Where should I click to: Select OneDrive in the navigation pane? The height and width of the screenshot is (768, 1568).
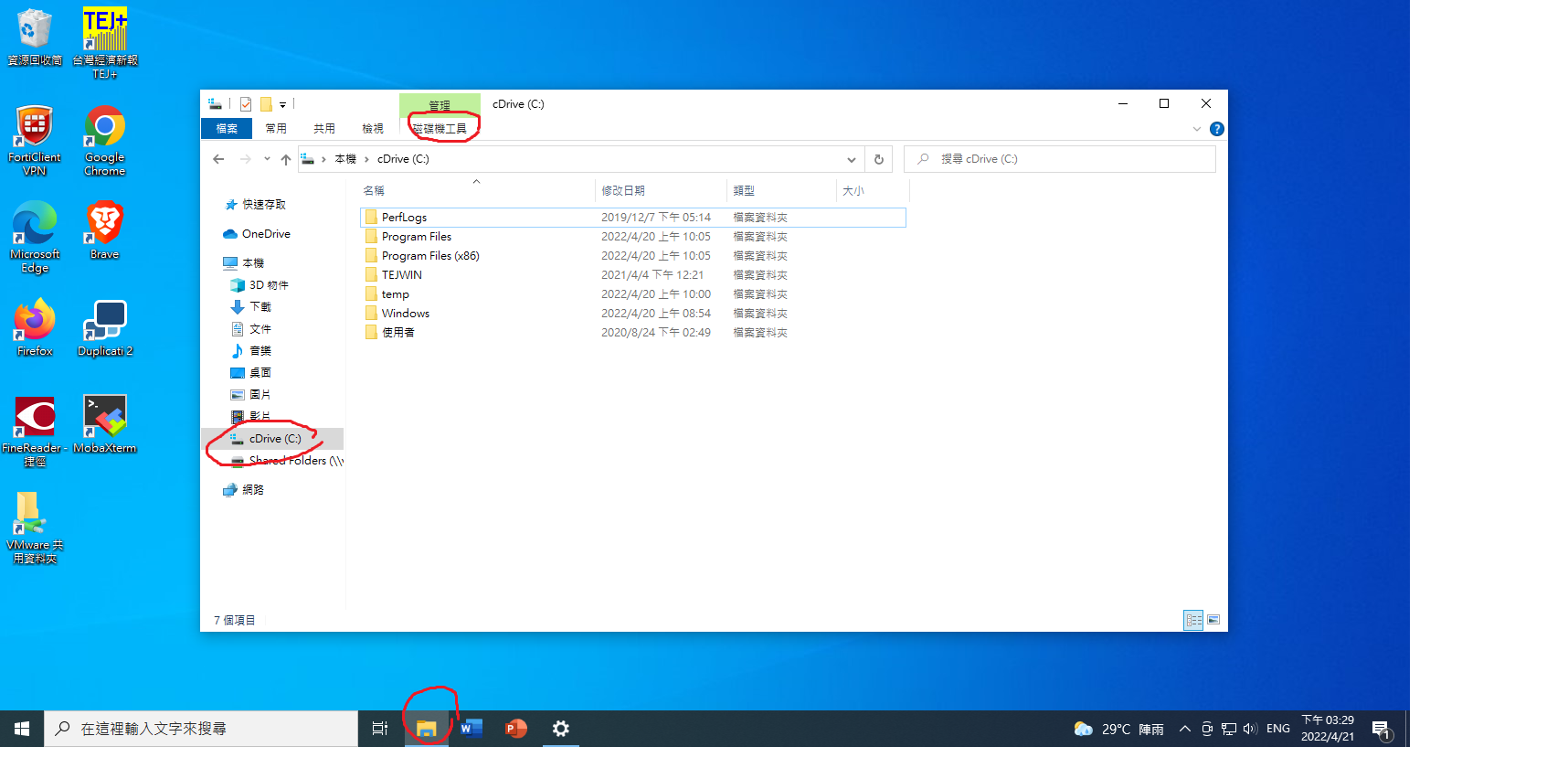point(266,234)
